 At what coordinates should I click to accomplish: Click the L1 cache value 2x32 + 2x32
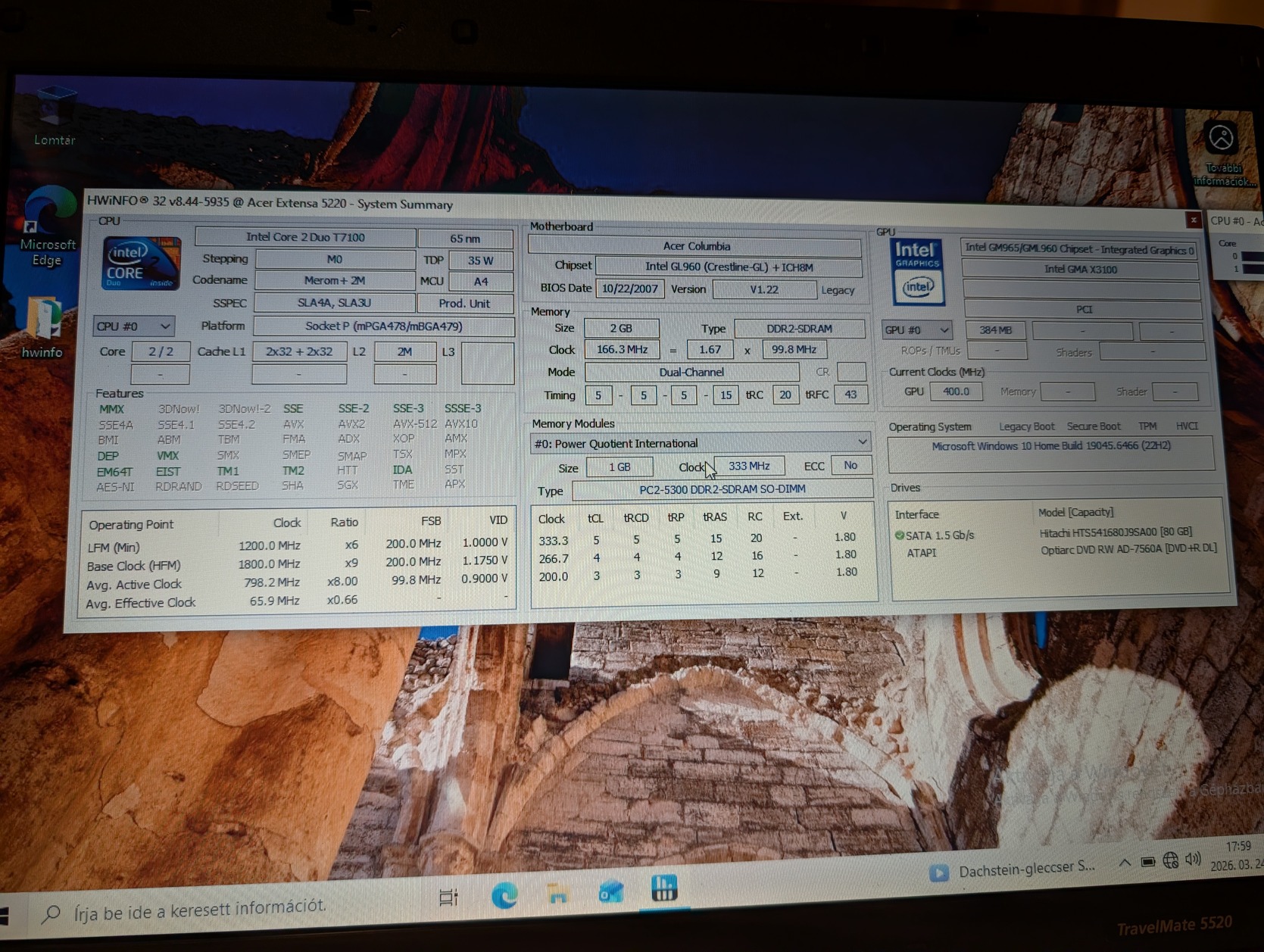click(299, 351)
